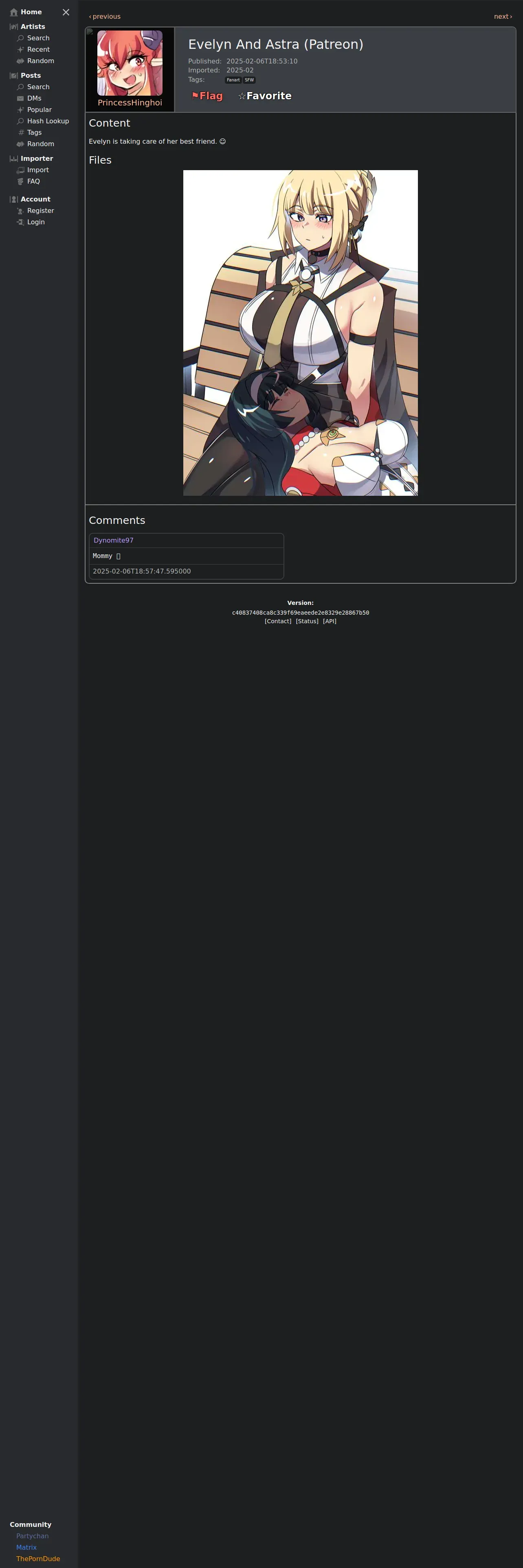Click the Home house icon
The image size is (523, 1568).
[x=14, y=12]
